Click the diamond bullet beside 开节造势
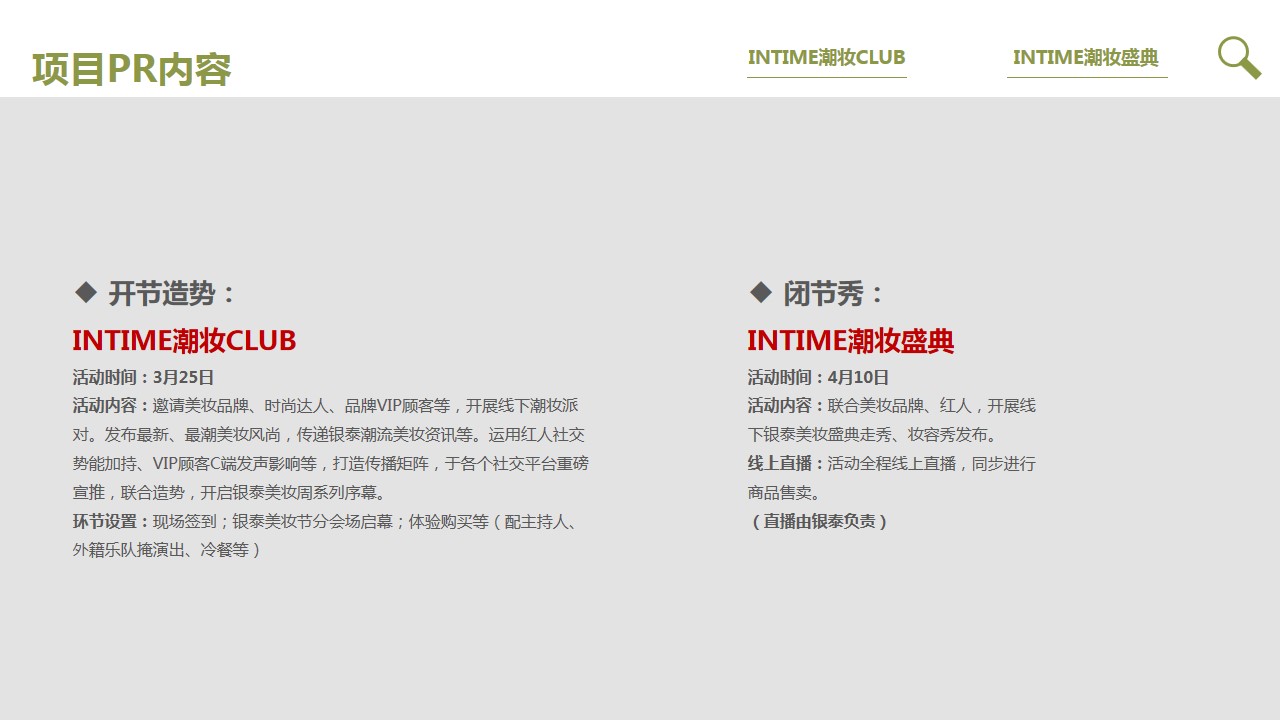Viewport: 1280px width, 720px height. [x=86, y=292]
